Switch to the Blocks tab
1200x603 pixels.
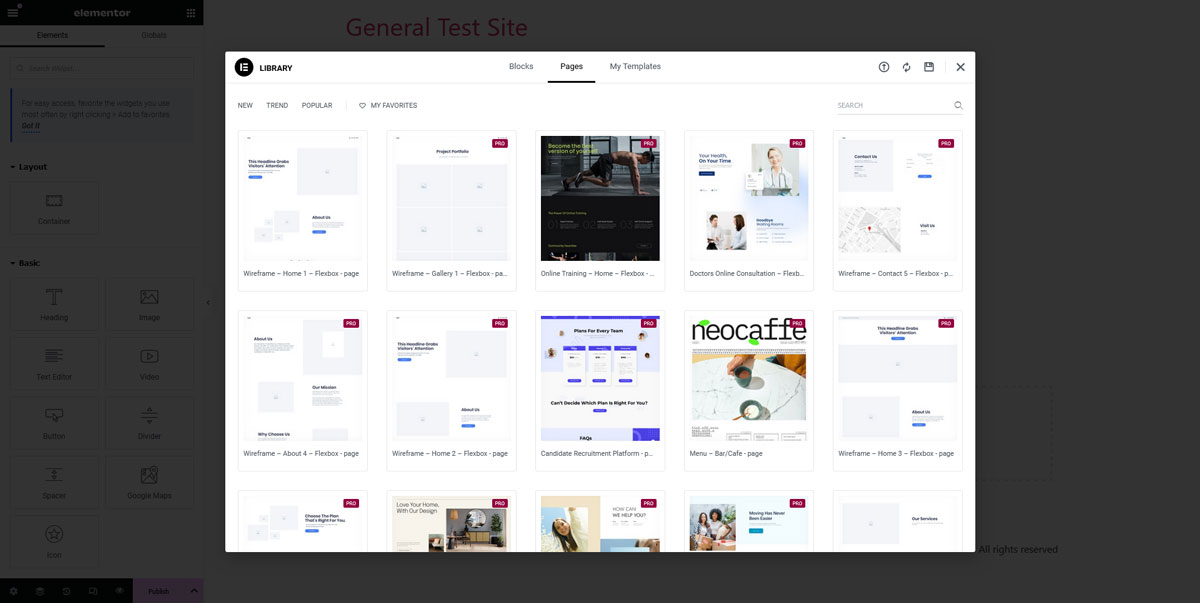[521, 67]
